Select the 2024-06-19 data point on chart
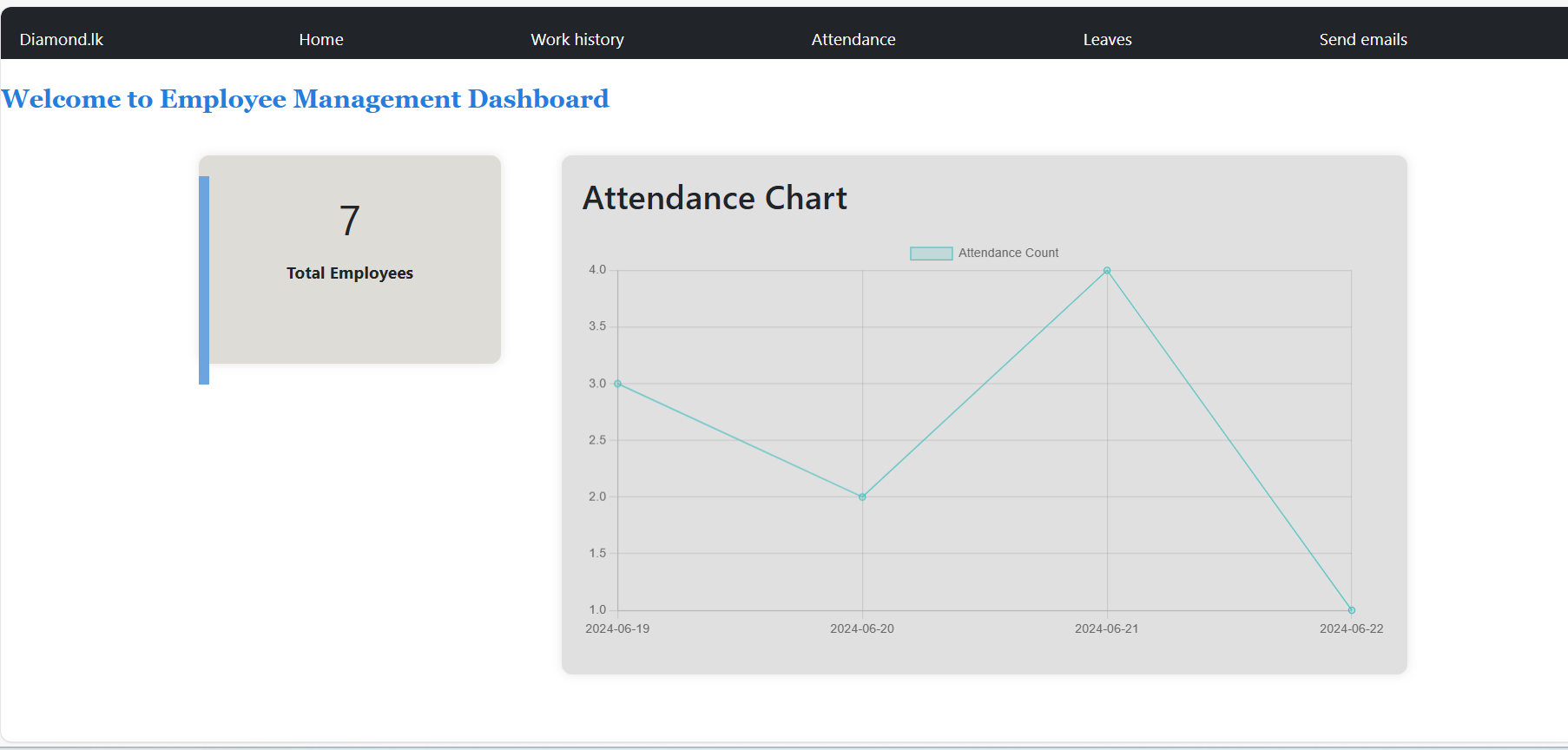1568x750 pixels. 618,384
